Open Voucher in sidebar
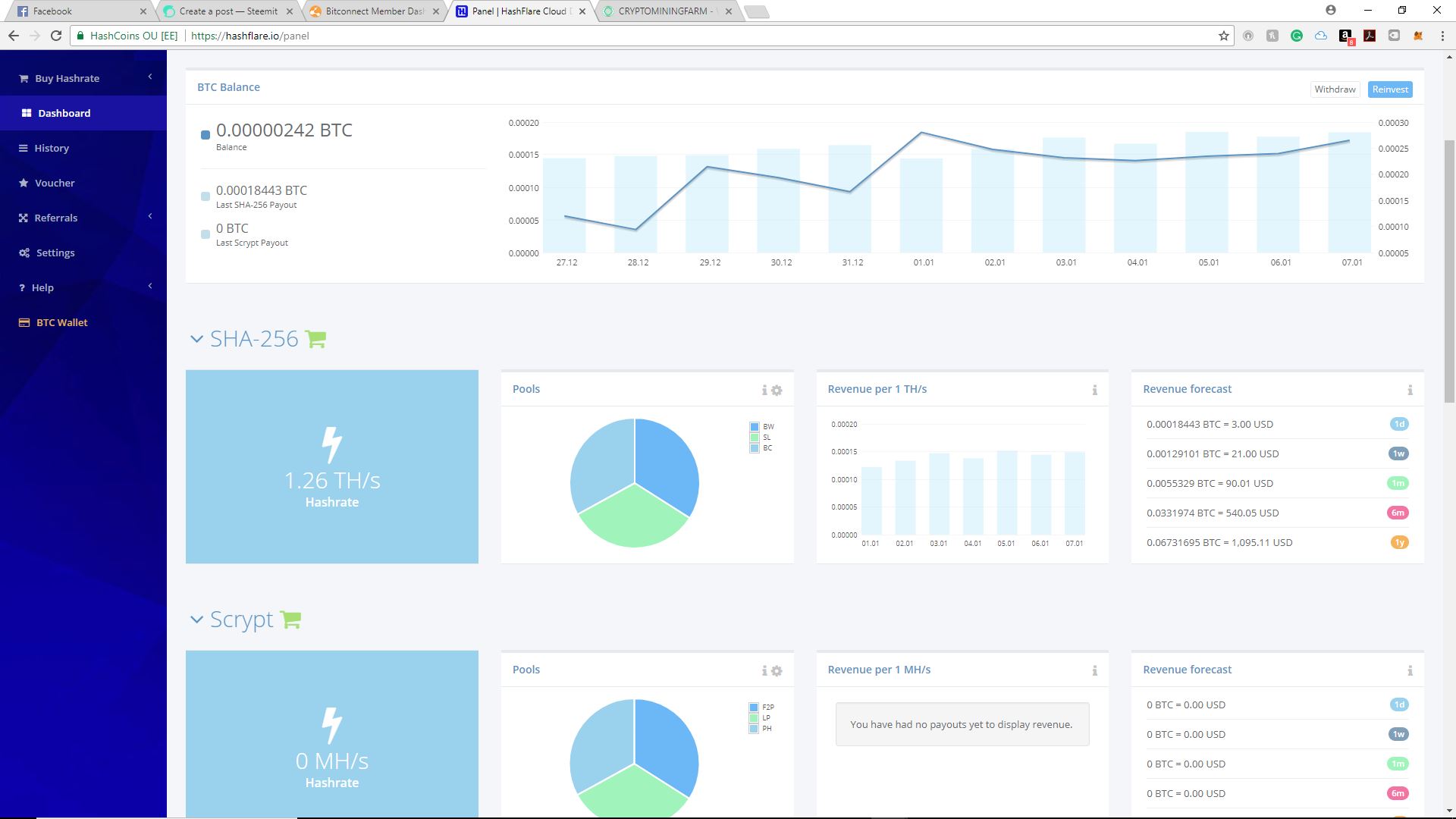1456x819 pixels. [83, 183]
